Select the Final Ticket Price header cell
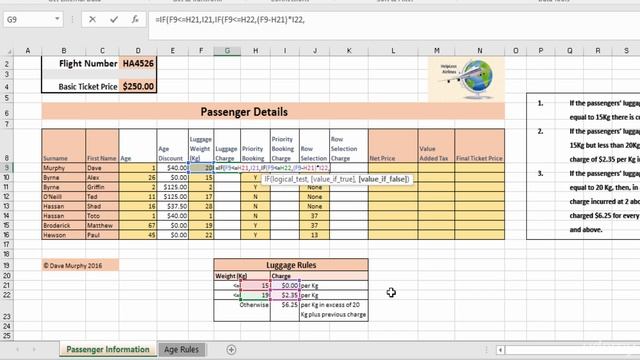Screen dimensions: 640x360 (480, 146)
